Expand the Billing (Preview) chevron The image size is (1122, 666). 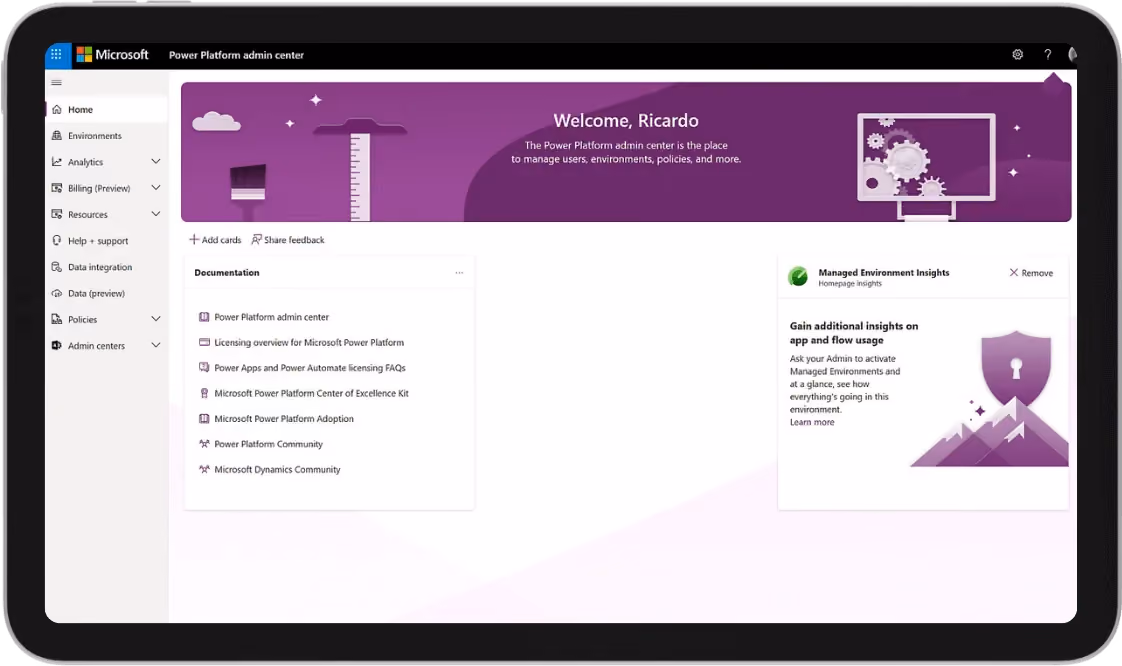click(x=156, y=188)
